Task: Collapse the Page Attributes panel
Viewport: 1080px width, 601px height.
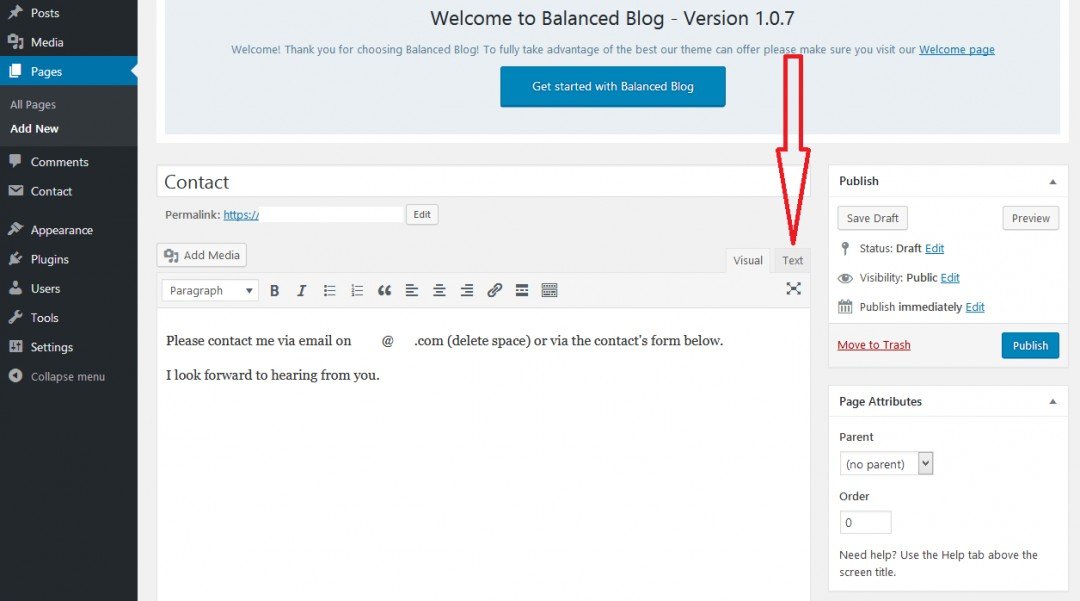Action: tap(1052, 402)
